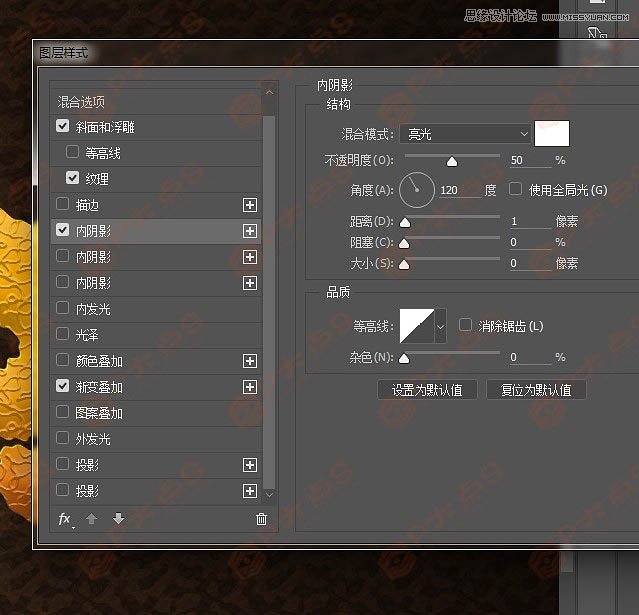The image size is (639, 615).
Task: Enable the 颜色叠加 checkbox
Action: (x=62, y=359)
